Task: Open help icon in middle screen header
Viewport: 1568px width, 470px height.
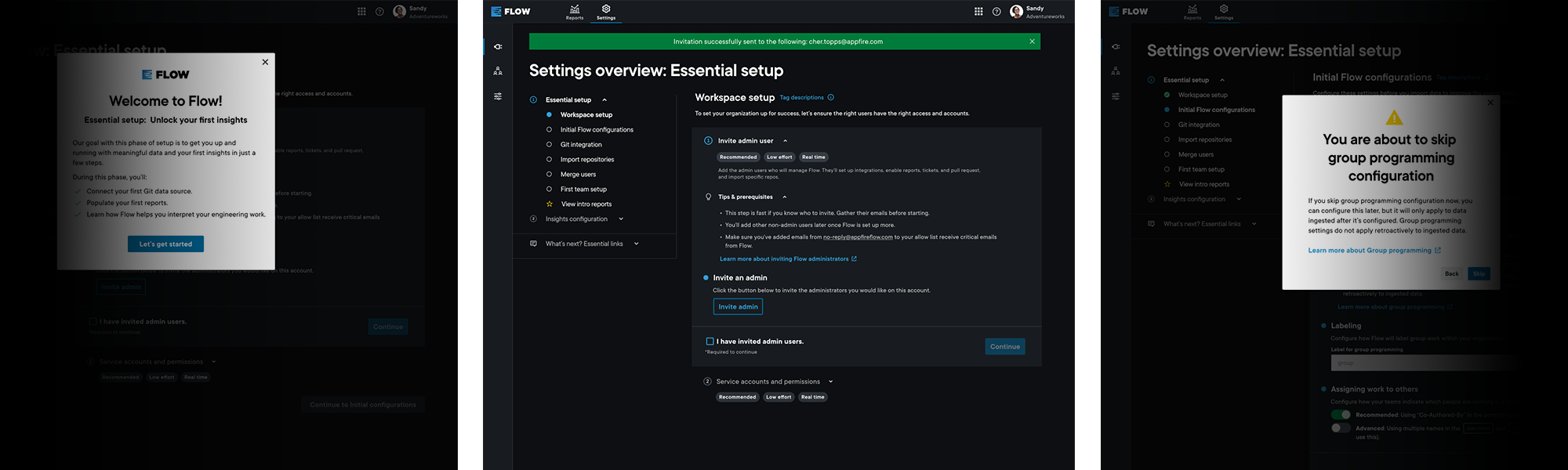Action: coord(996,12)
